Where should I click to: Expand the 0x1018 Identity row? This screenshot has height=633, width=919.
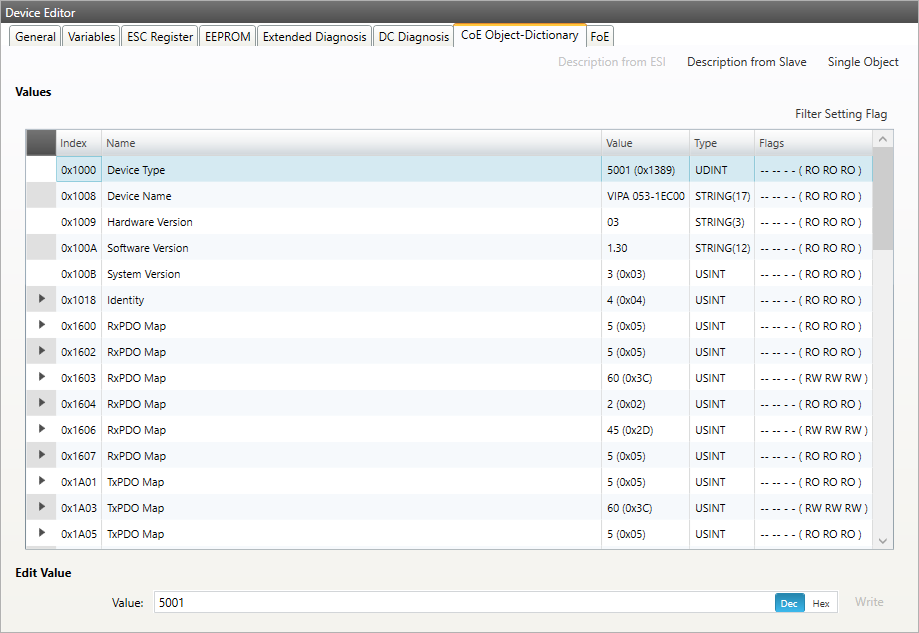(42, 299)
